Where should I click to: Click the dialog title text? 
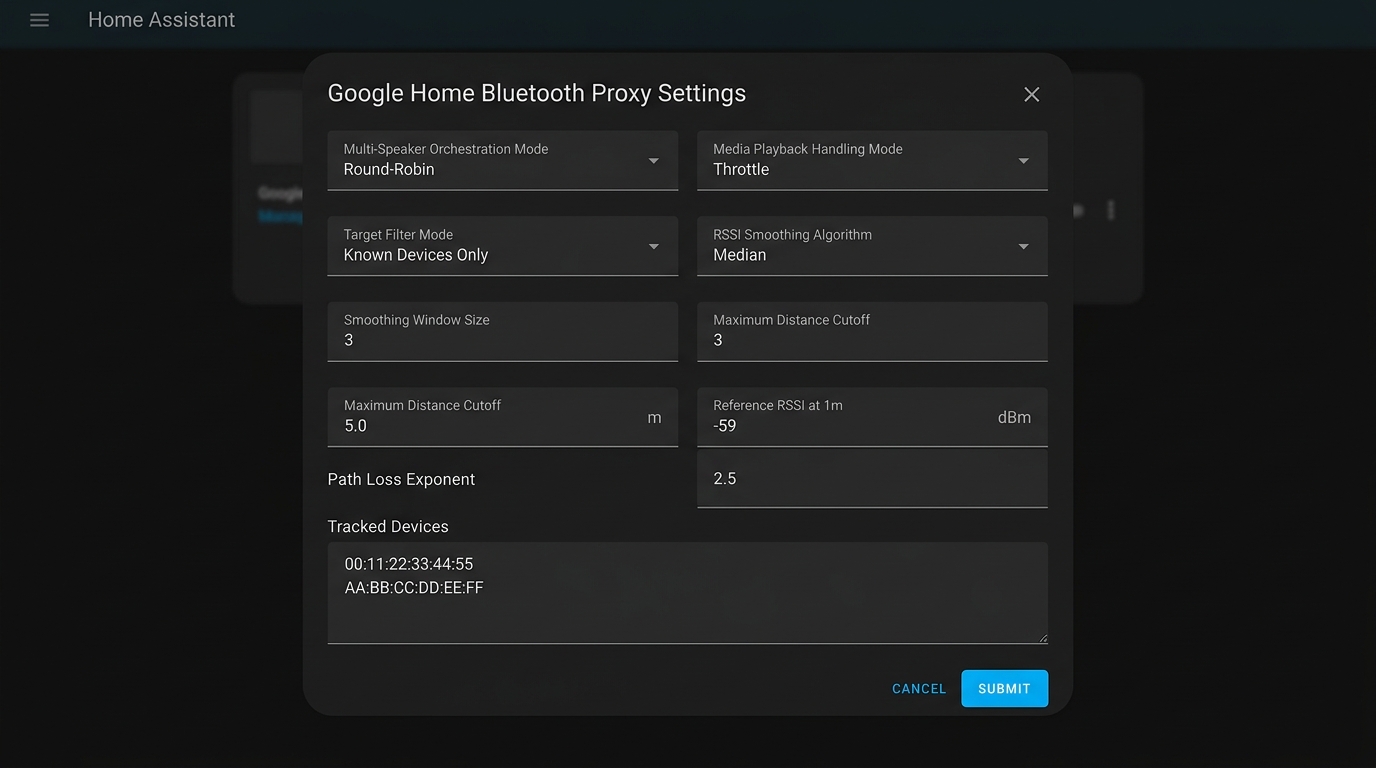pos(537,93)
